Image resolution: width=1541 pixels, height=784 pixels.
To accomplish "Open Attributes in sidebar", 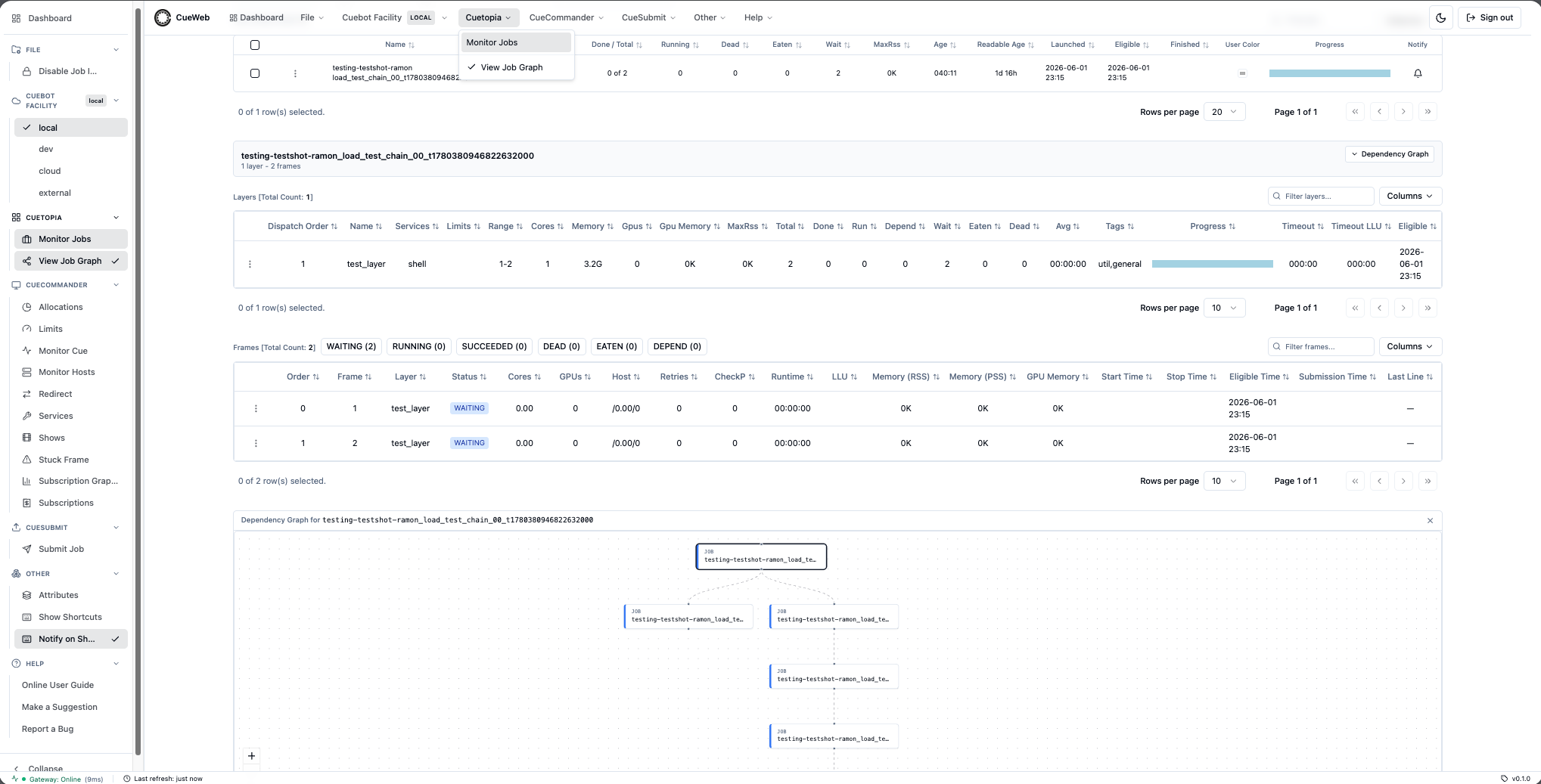I will click(x=70, y=595).
